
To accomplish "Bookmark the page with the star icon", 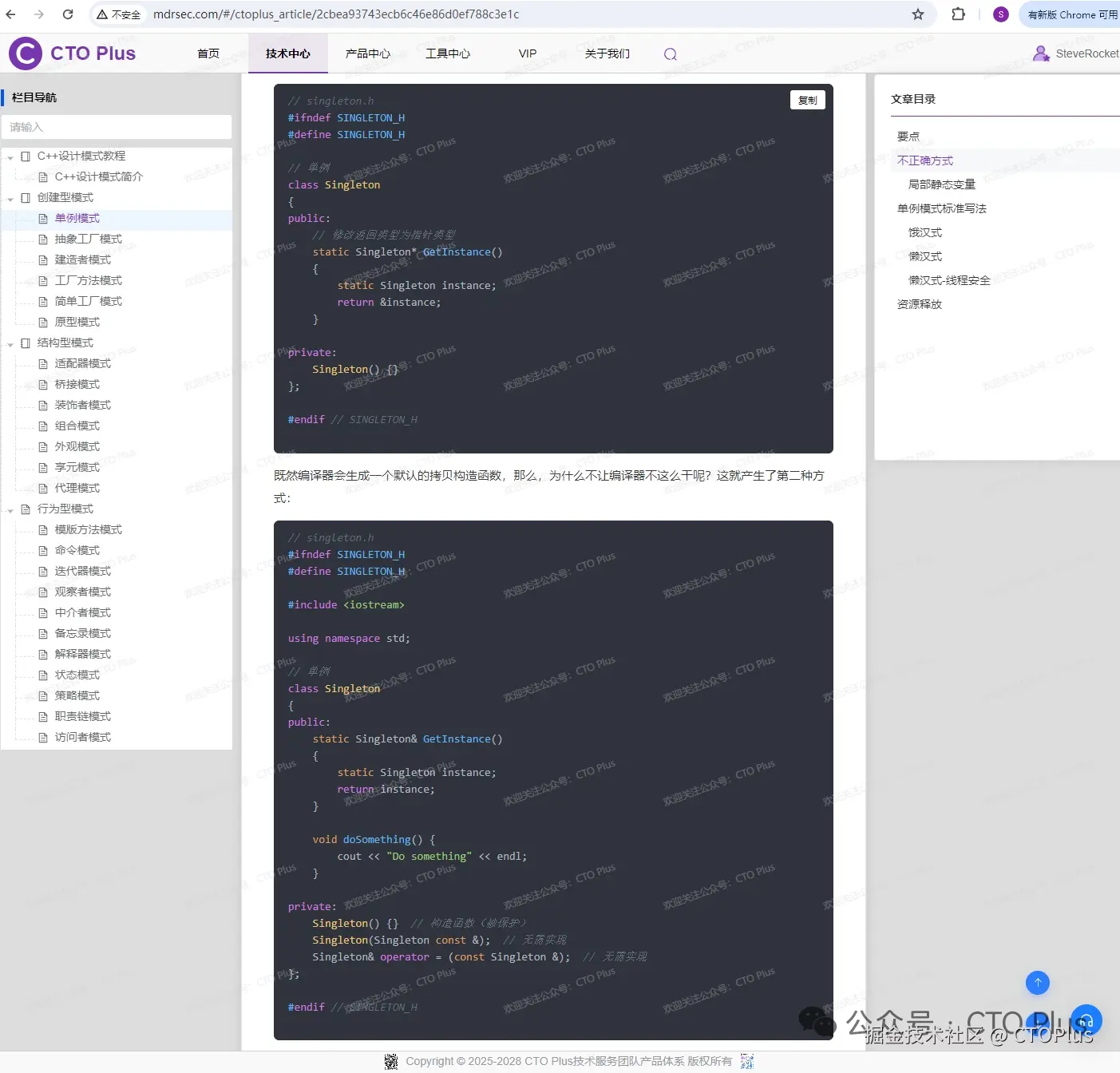I will [918, 14].
